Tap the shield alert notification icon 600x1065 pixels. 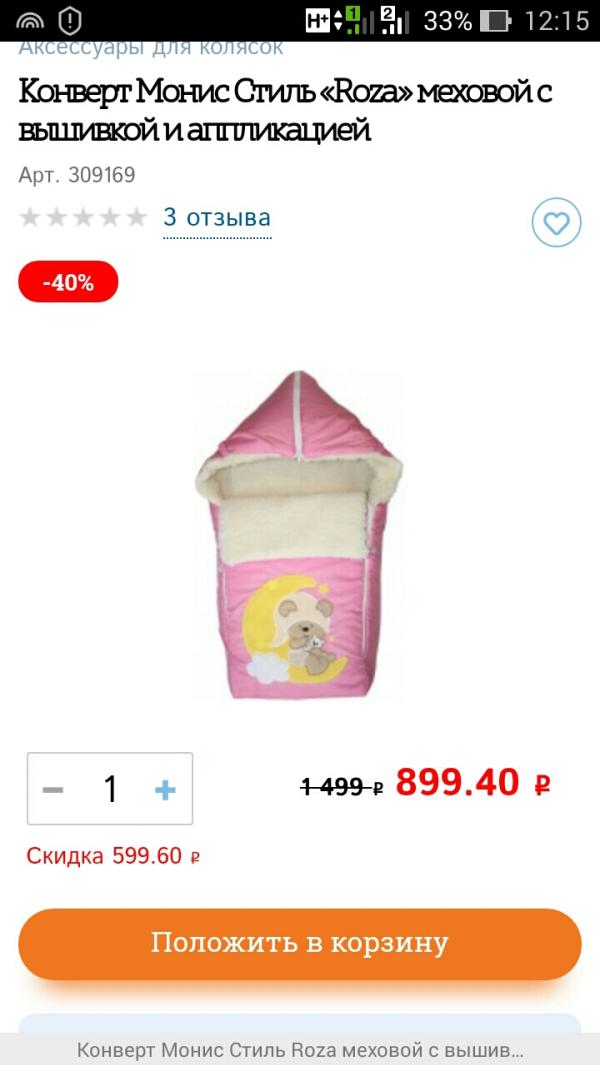[70, 21]
